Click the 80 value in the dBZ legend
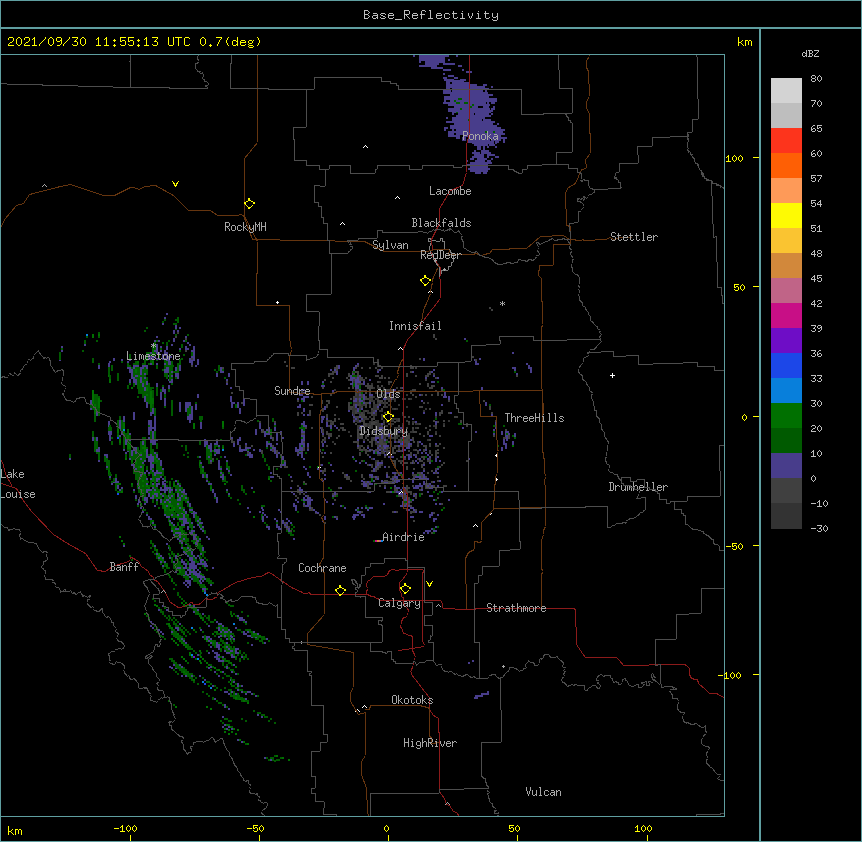Viewport: 862px width, 842px height. 816,79
